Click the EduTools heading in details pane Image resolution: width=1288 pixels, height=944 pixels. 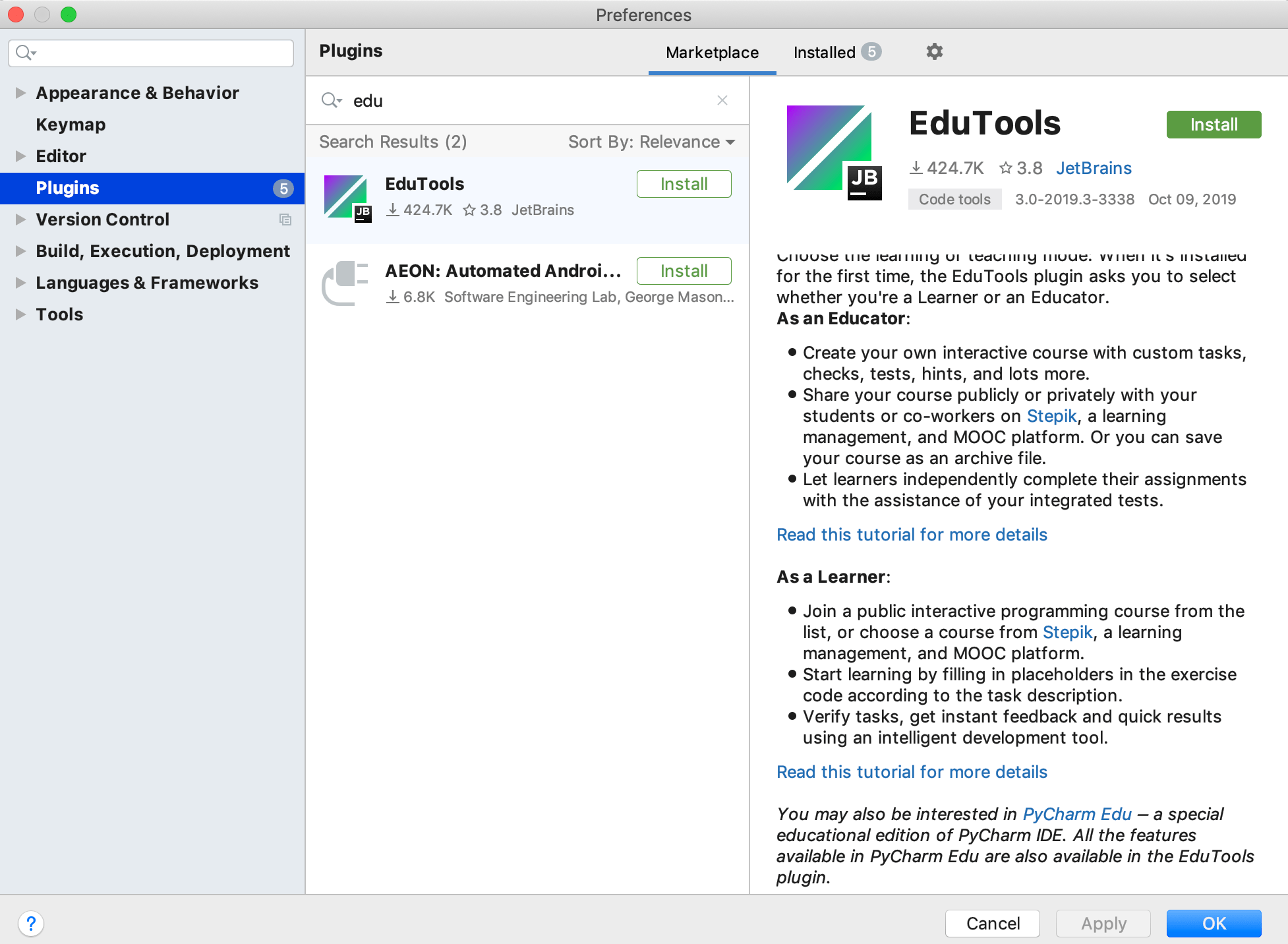point(985,123)
